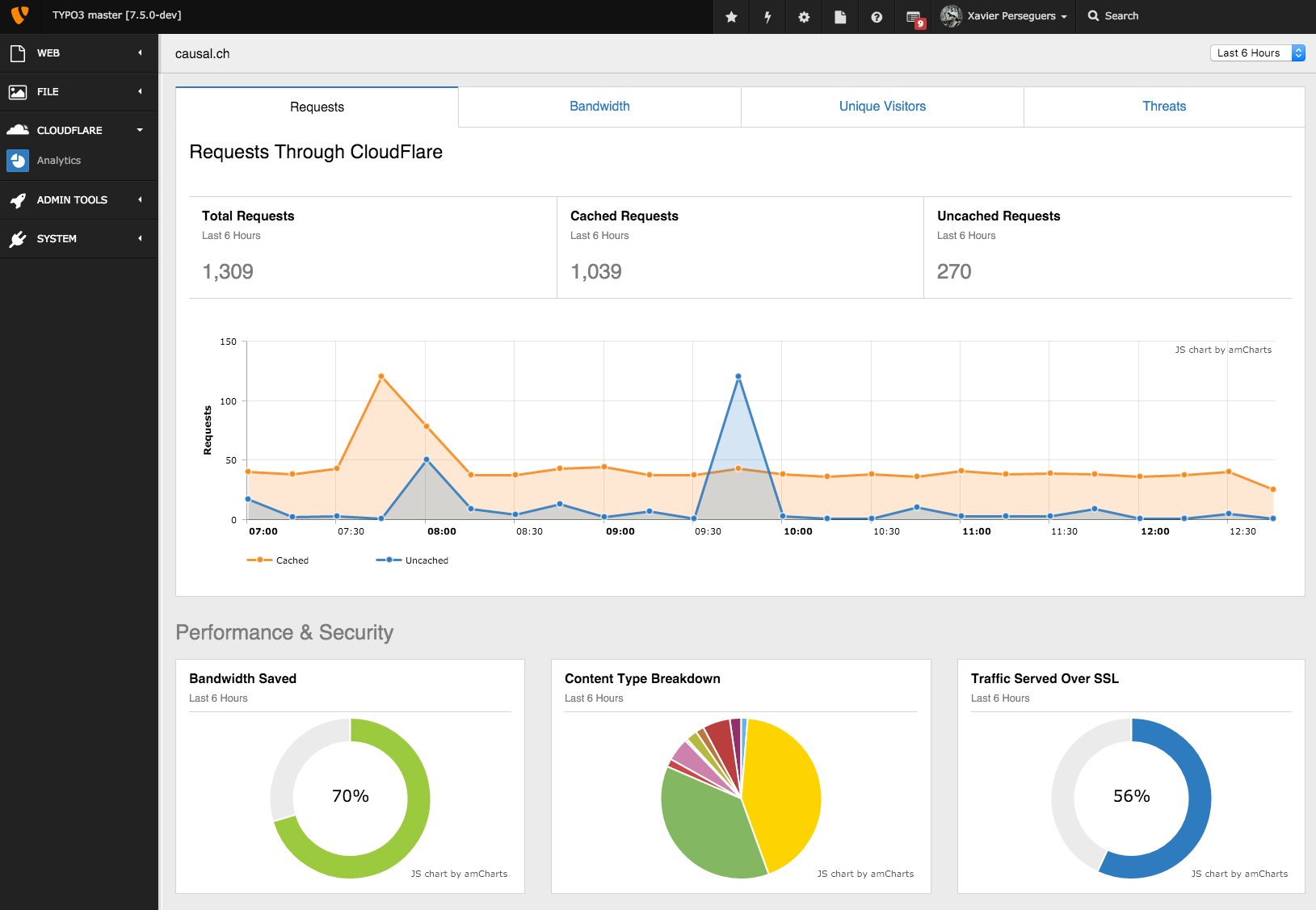
Task: Collapse the CLOUDFLARE sidebar section
Action: (x=140, y=130)
